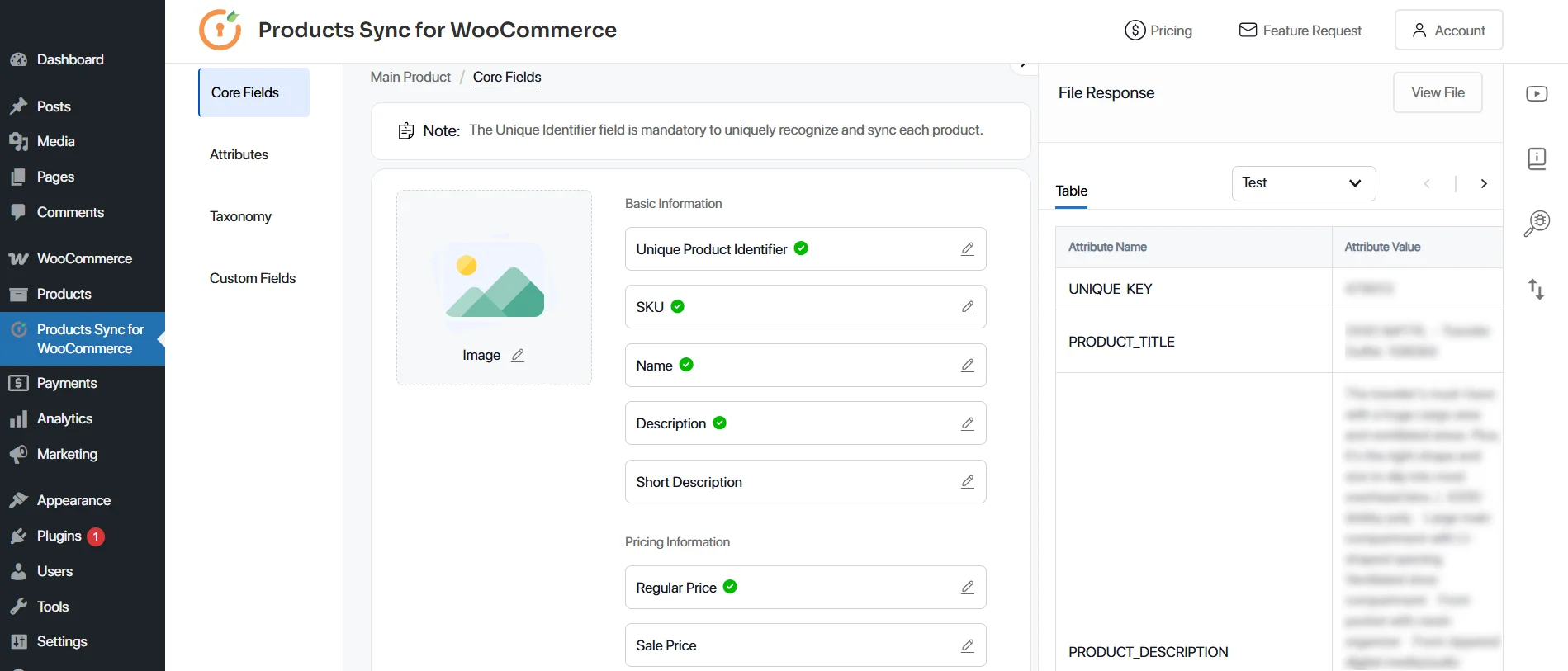Go to previous record with left chevron

coord(1427,184)
